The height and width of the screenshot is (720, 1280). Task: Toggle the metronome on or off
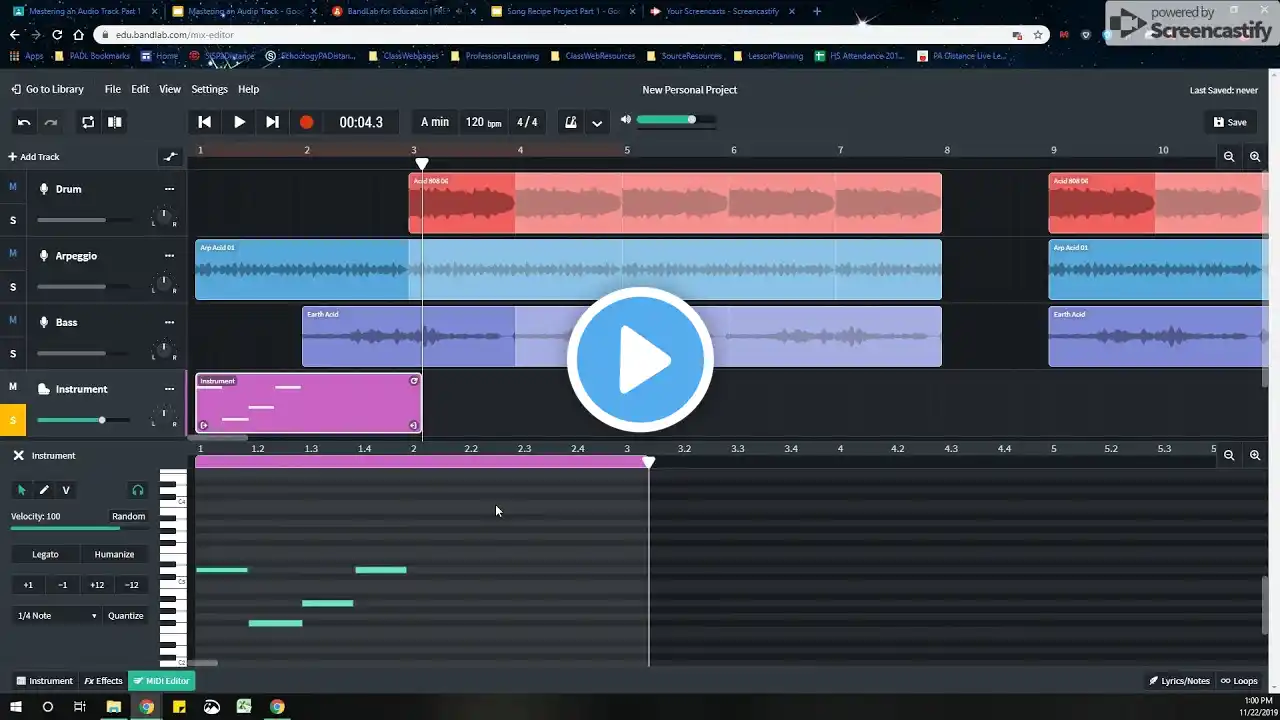point(571,122)
